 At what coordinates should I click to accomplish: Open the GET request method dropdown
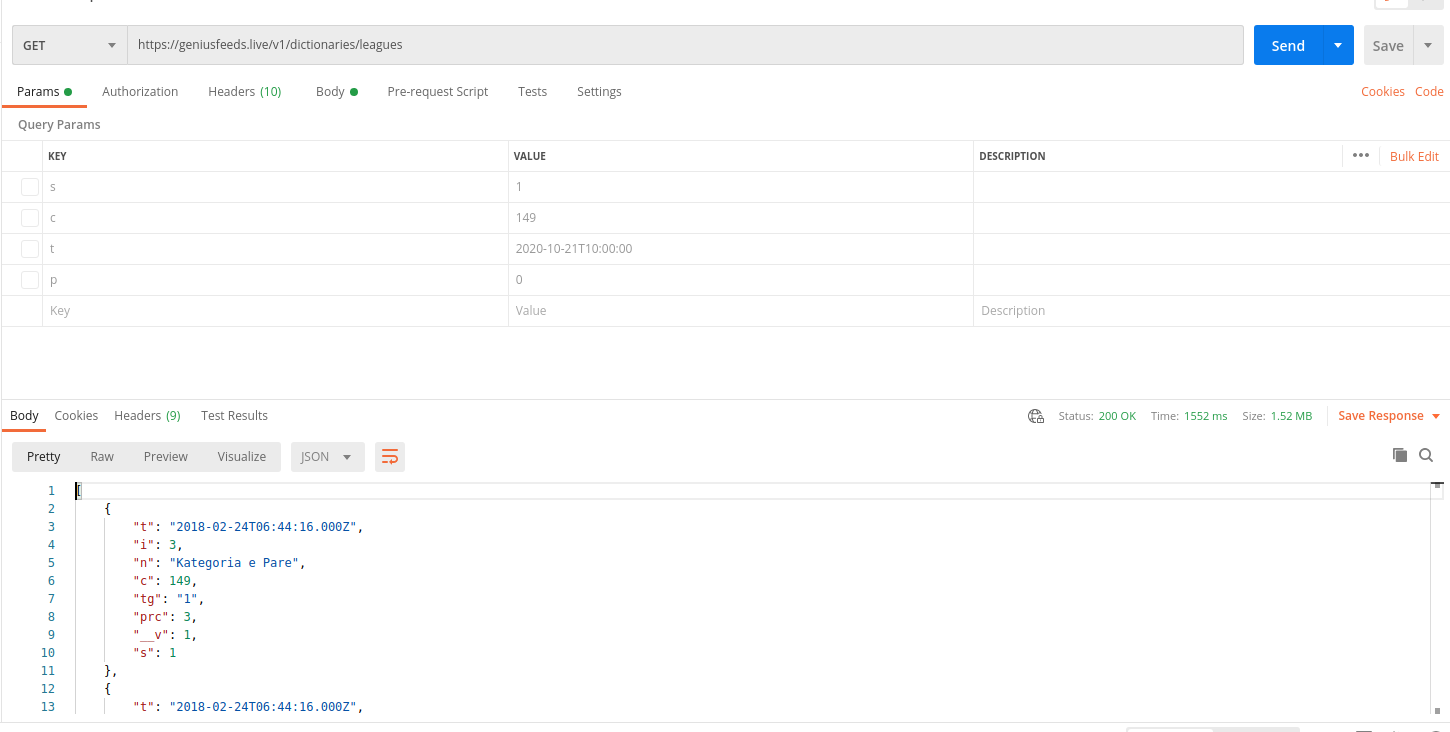(69, 45)
